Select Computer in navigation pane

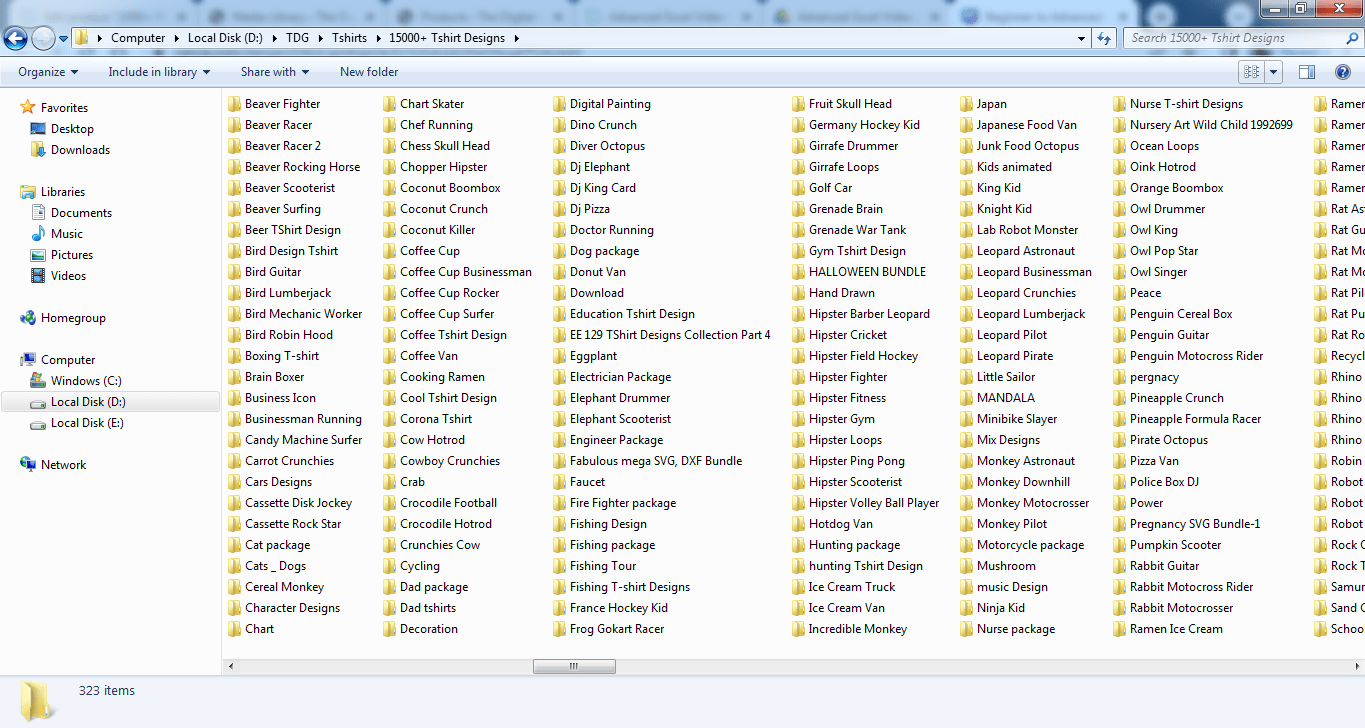pyautogui.click(x=68, y=360)
